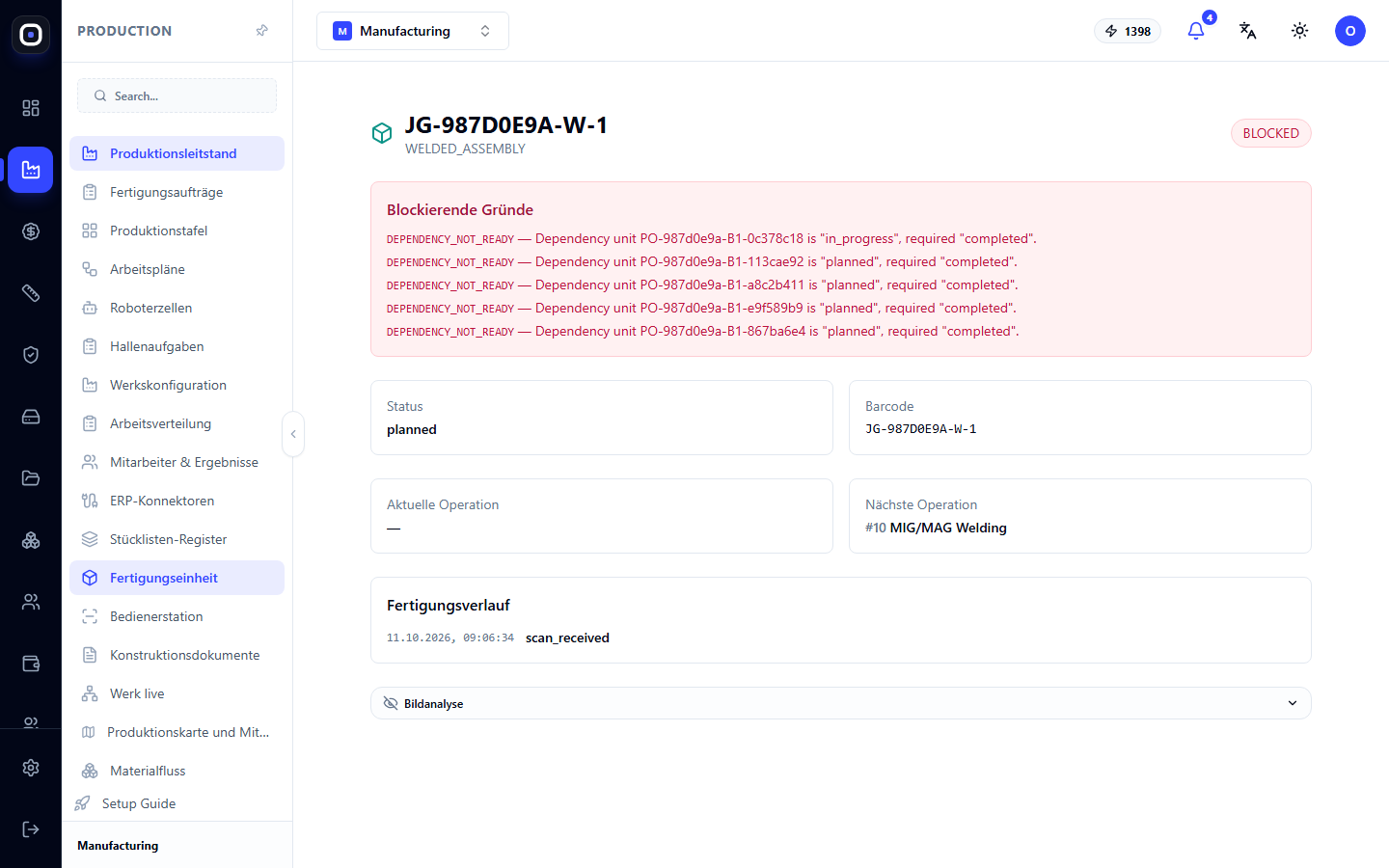Select Roboterzellen in the sidebar
The height and width of the screenshot is (868, 1389).
[x=177, y=308]
